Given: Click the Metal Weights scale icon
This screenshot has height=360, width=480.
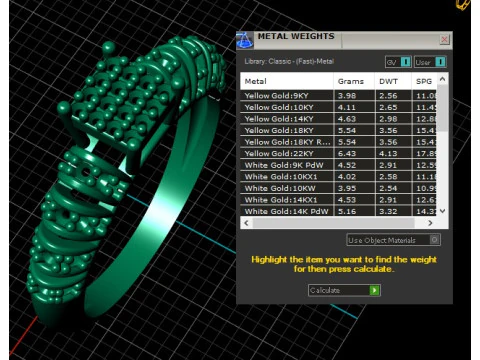Looking at the screenshot, I should [245, 40].
